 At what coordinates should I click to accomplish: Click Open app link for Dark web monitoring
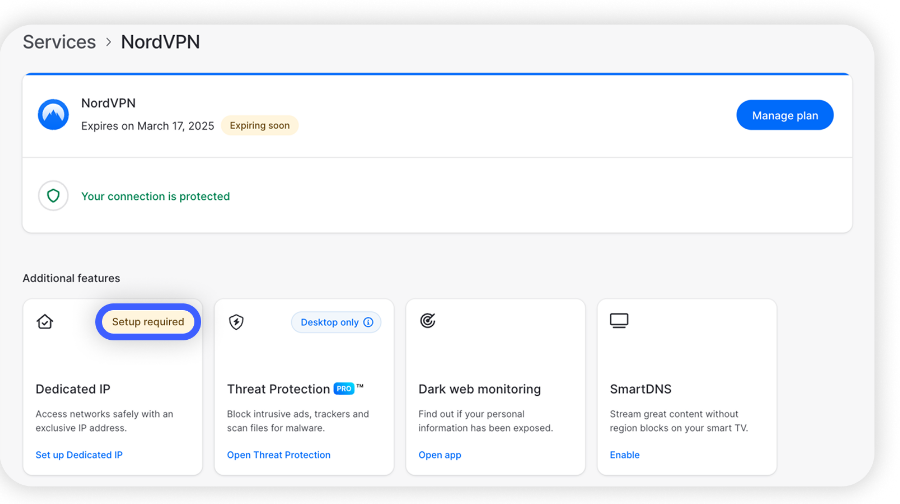coord(440,455)
